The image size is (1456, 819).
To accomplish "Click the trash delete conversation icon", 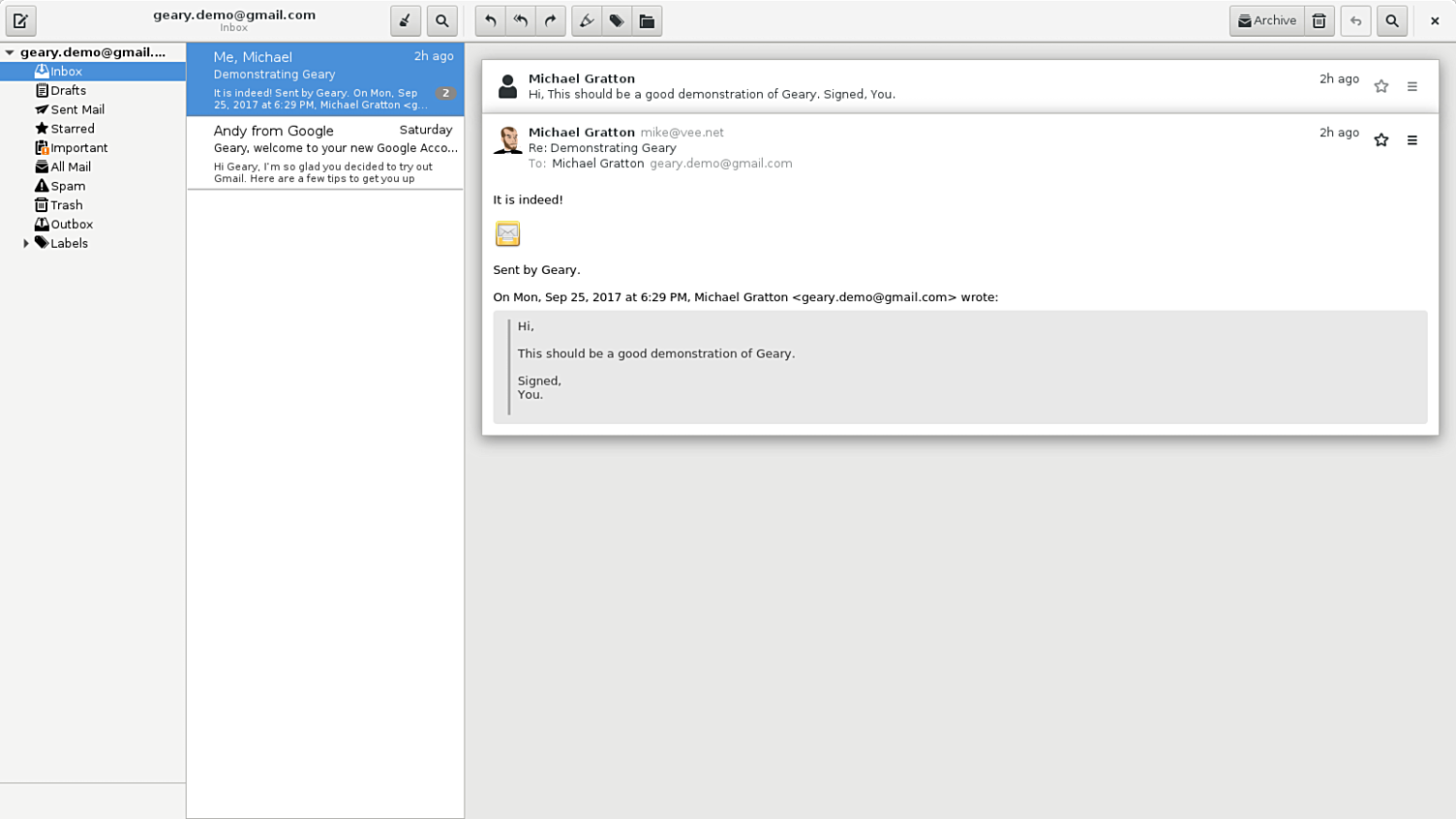I will tap(1319, 21).
